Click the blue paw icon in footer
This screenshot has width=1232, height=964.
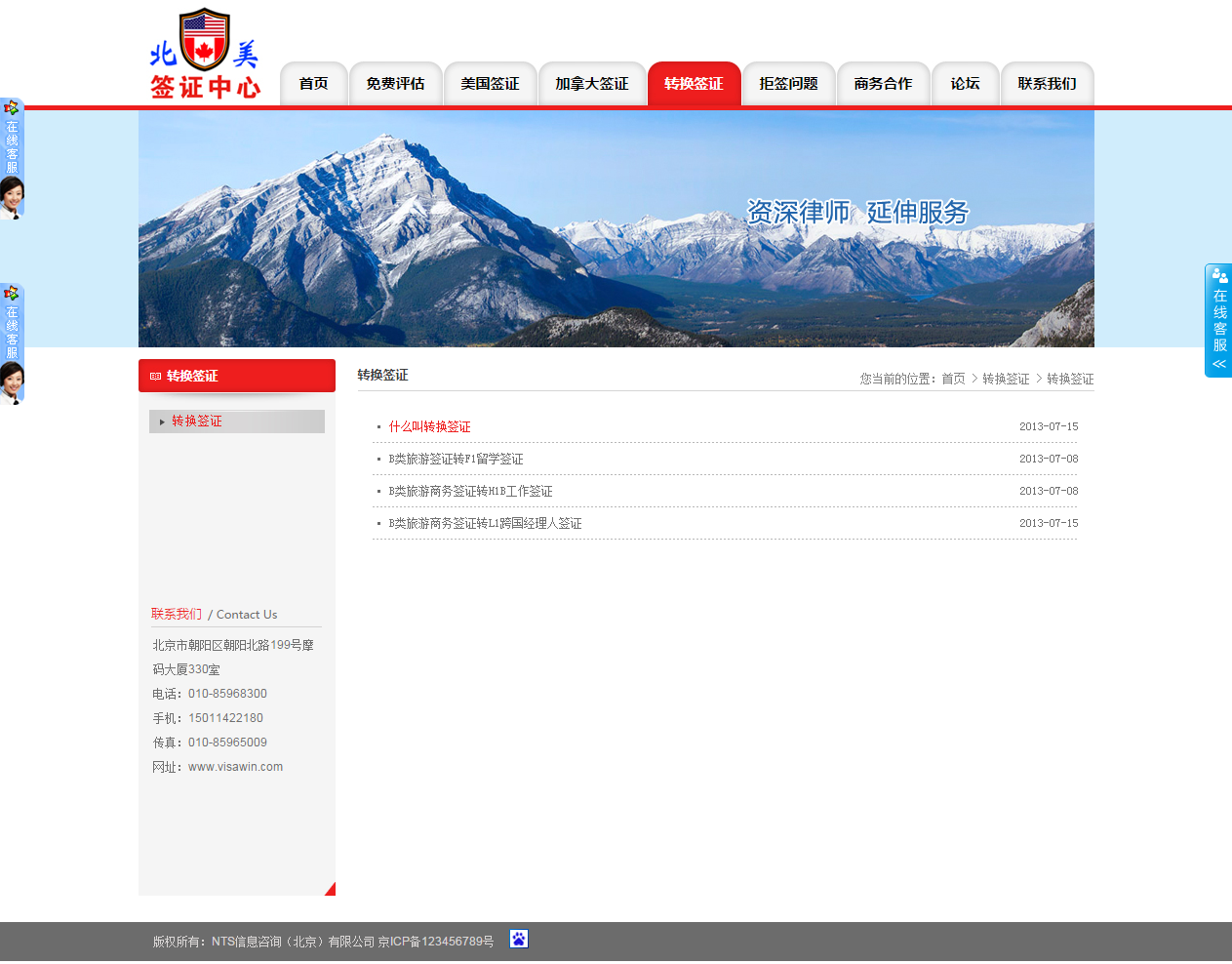(x=519, y=939)
